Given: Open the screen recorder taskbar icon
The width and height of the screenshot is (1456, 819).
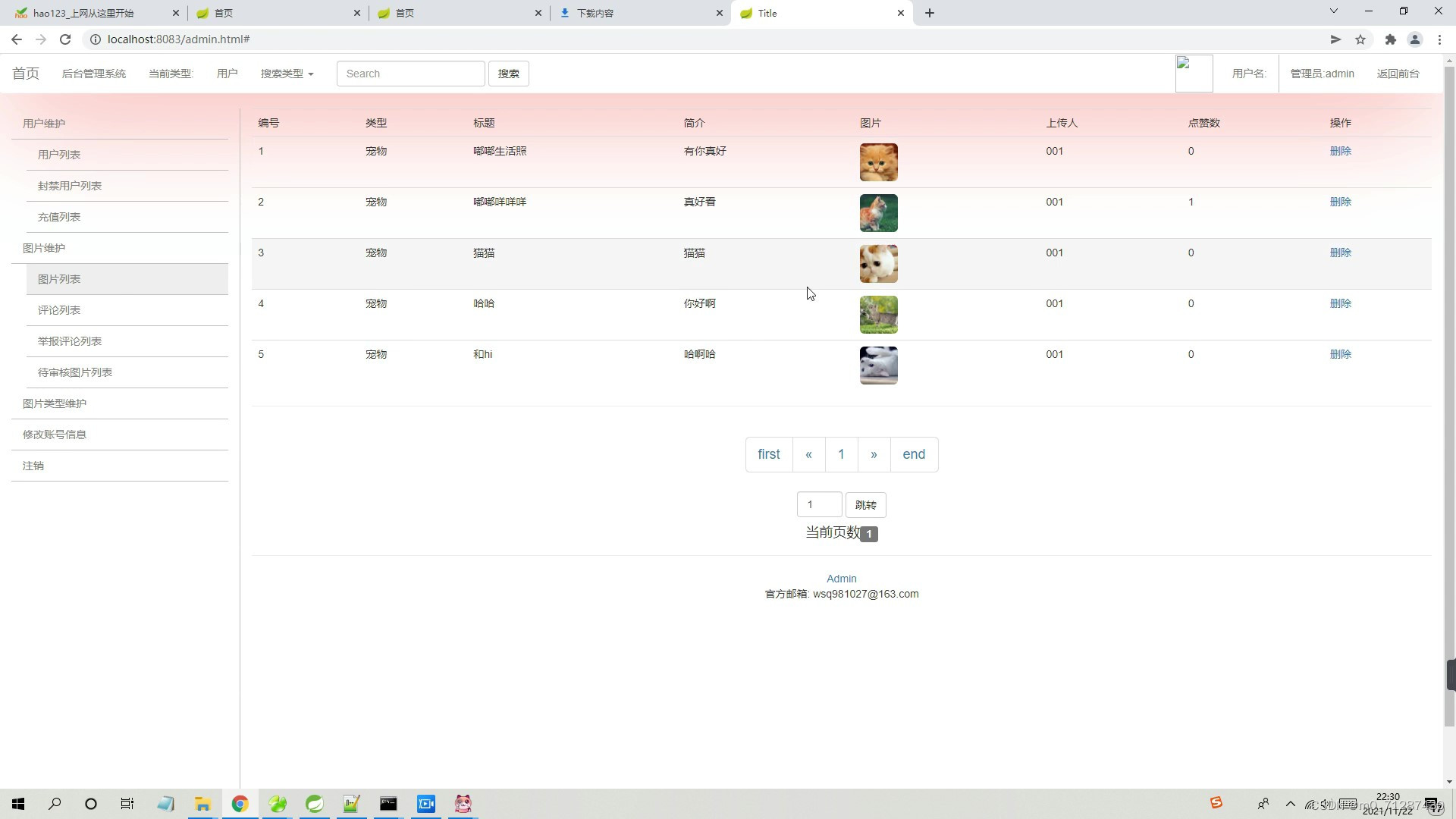Looking at the screenshot, I should pos(426,804).
